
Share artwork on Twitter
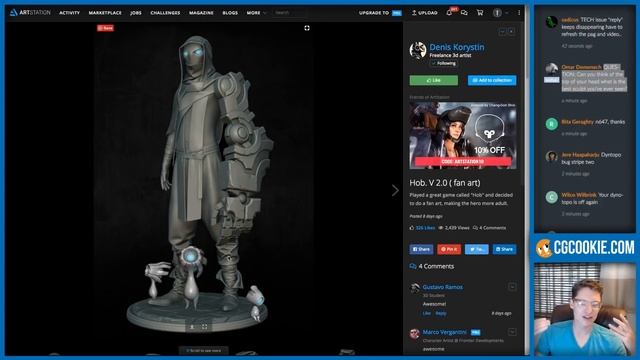[477, 249]
